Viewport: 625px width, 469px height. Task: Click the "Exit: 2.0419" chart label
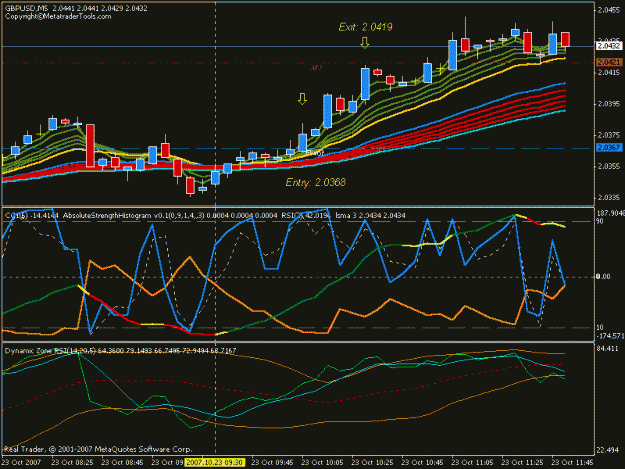(x=365, y=27)
